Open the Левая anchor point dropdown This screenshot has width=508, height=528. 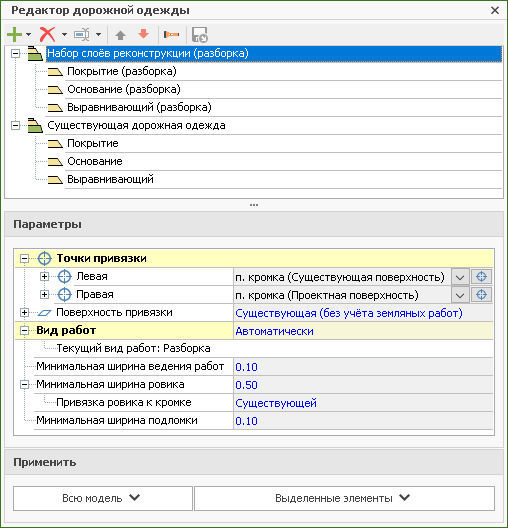[460, 277]
